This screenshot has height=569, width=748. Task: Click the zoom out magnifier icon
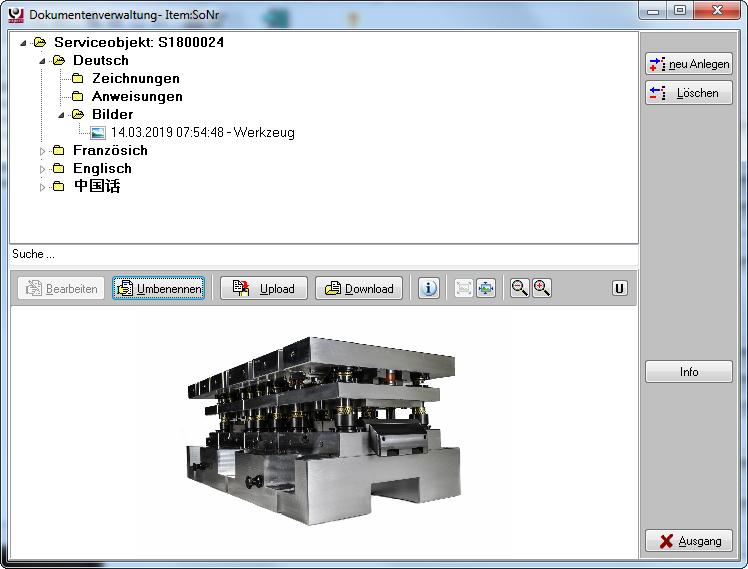pos(519,288)
